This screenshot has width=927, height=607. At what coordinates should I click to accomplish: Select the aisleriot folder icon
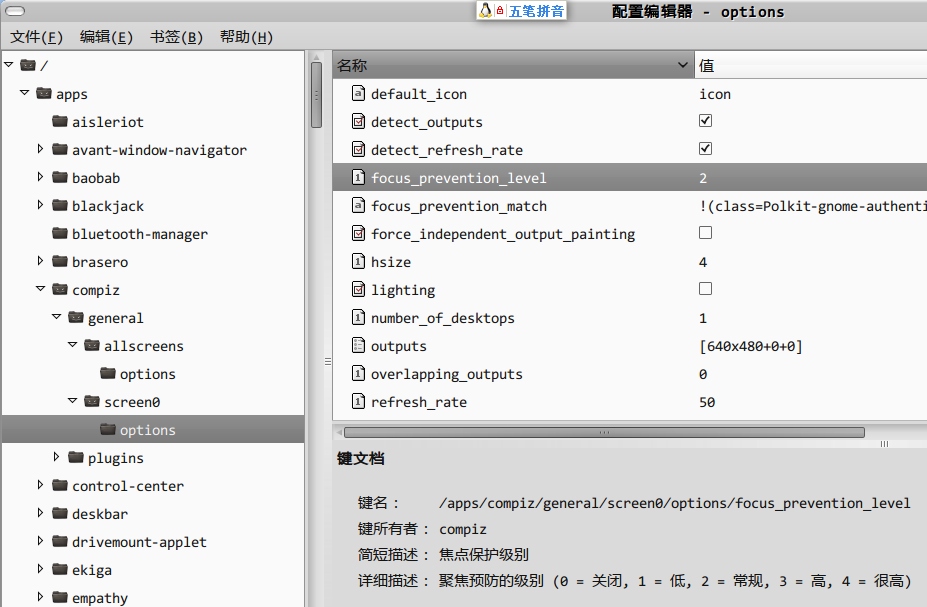(x=60, y=121)
